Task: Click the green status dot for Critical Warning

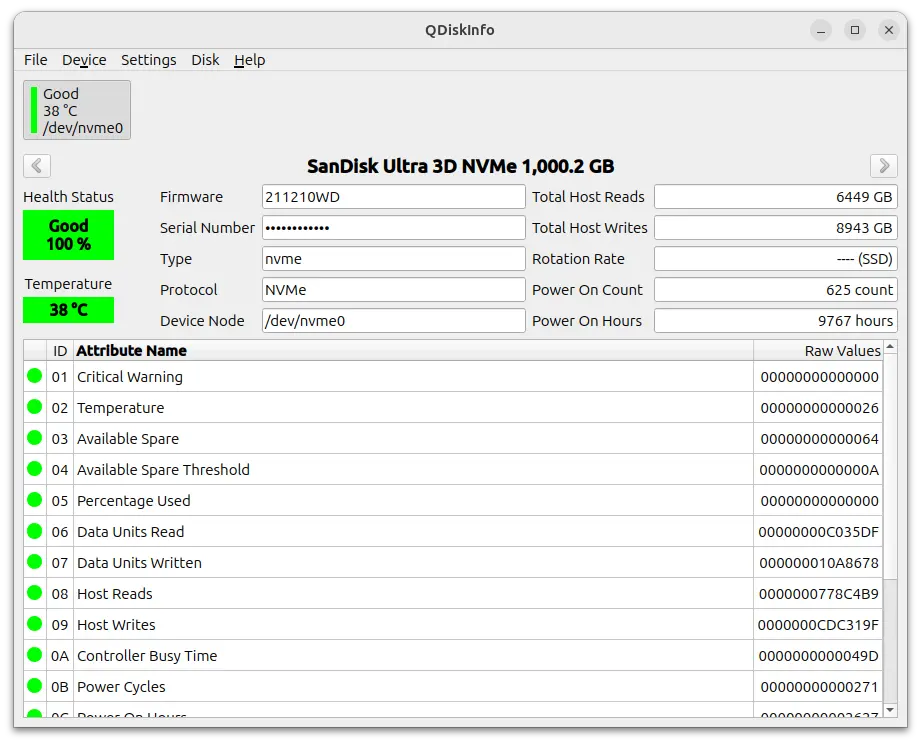Action: (x=35, y=376)
